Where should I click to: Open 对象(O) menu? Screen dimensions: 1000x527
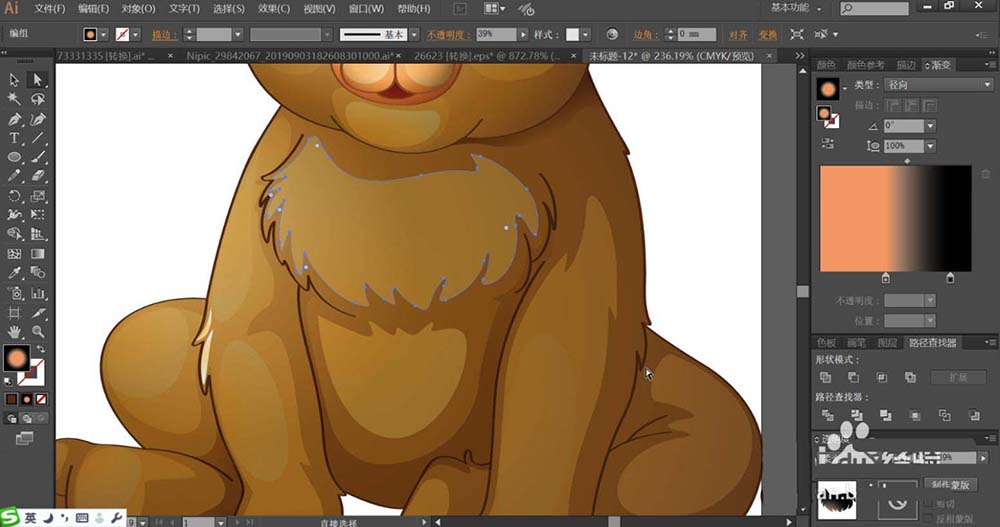138,9
